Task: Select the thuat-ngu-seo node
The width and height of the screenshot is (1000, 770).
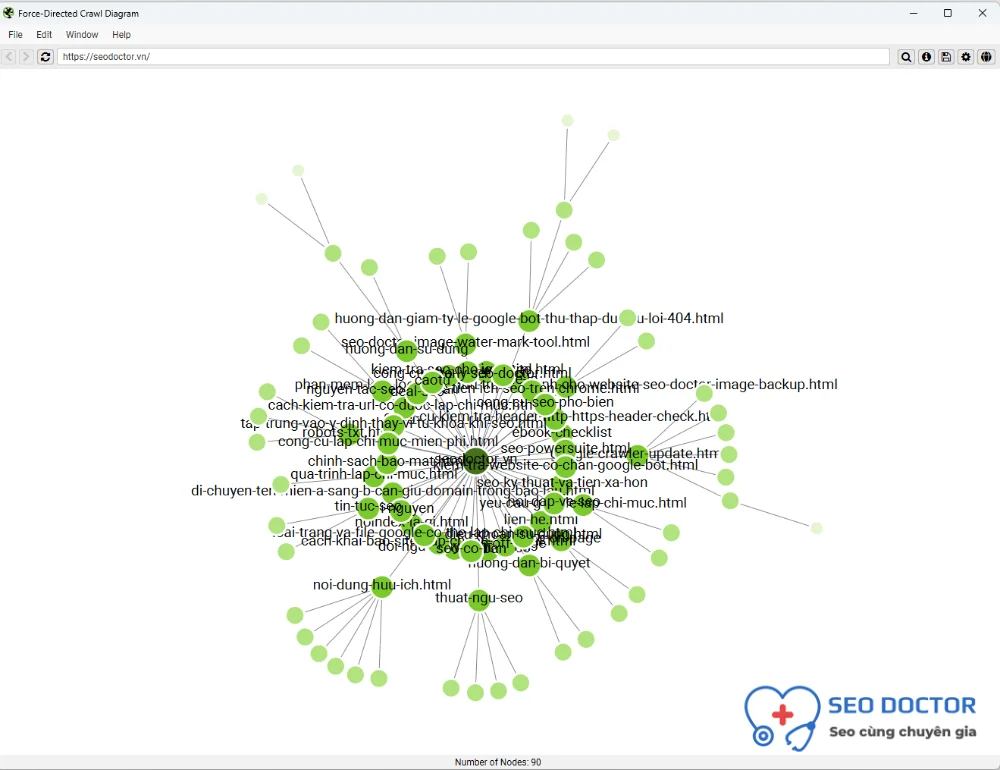Action: tap(478, 600)
